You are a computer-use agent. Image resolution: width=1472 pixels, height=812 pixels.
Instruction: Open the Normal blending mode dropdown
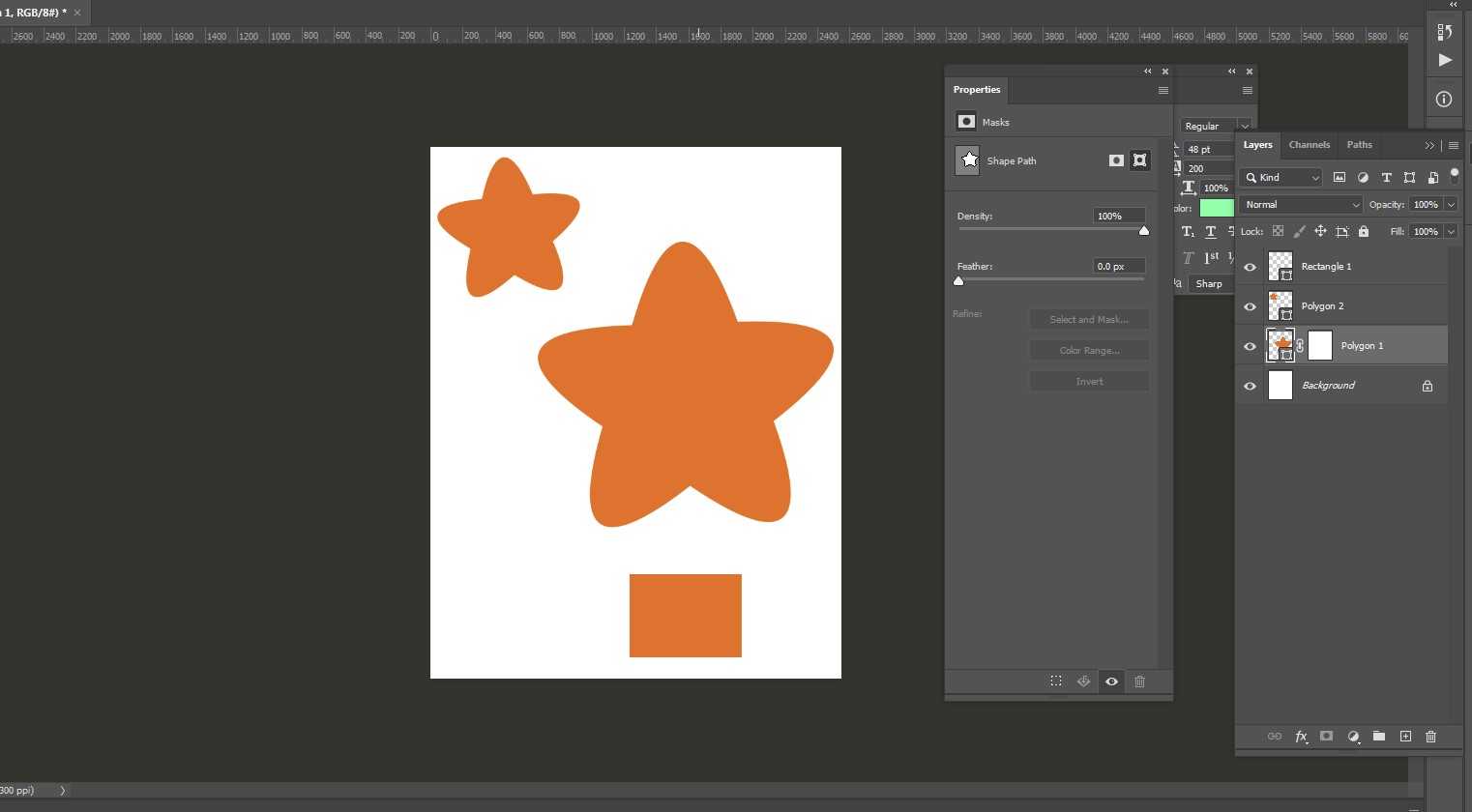point(1302,204)
